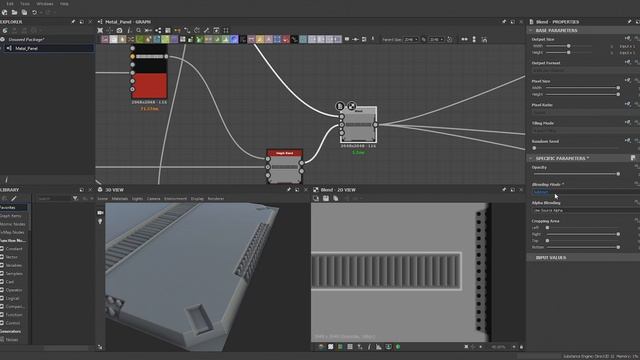The height and width of the screenshot is (360, 640).
Task: Toggle Tiling Mode inheritance icon
Action: [x=627, y=122]
